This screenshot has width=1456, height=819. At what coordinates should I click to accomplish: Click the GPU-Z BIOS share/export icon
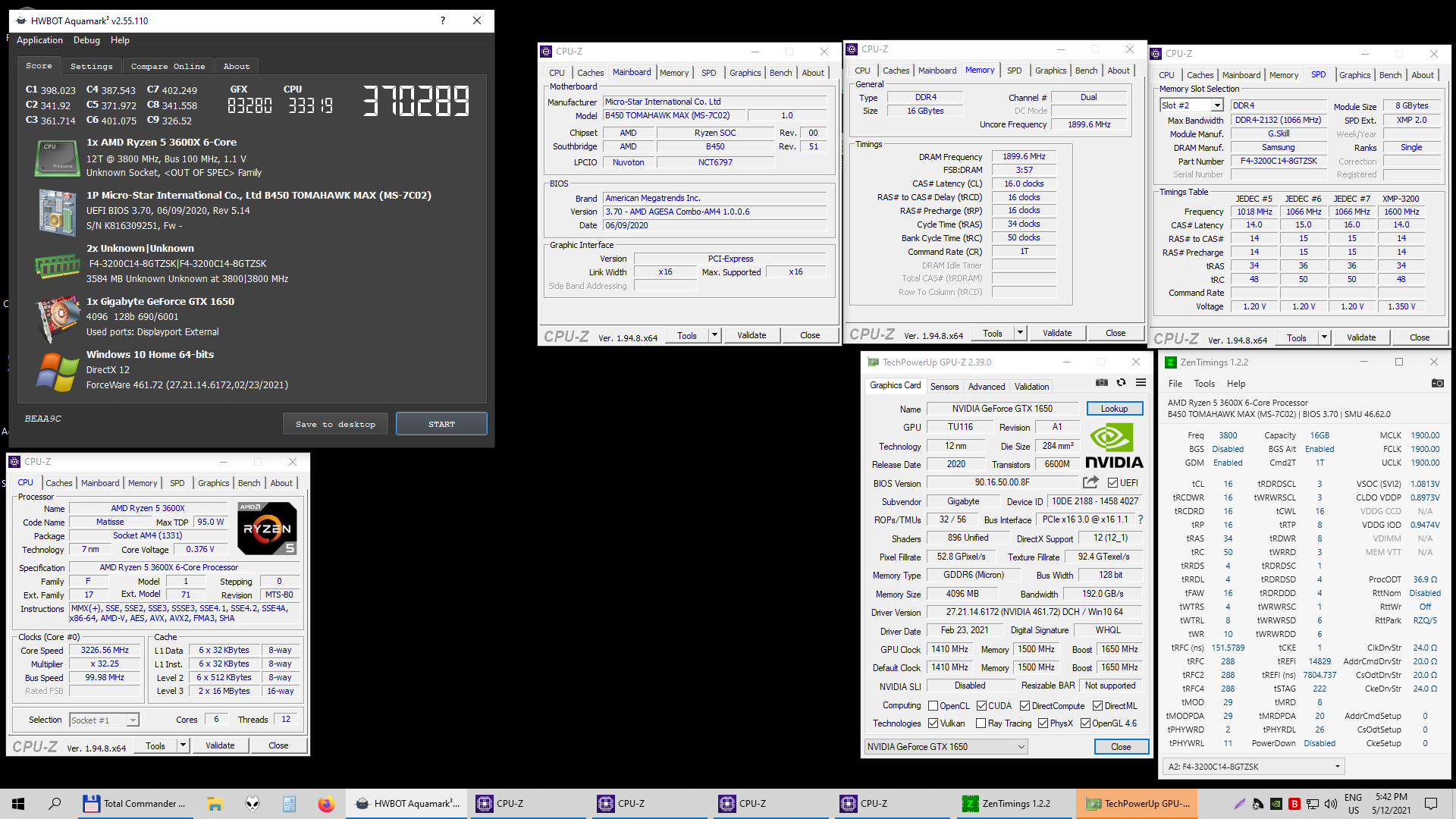point(1090,482)
